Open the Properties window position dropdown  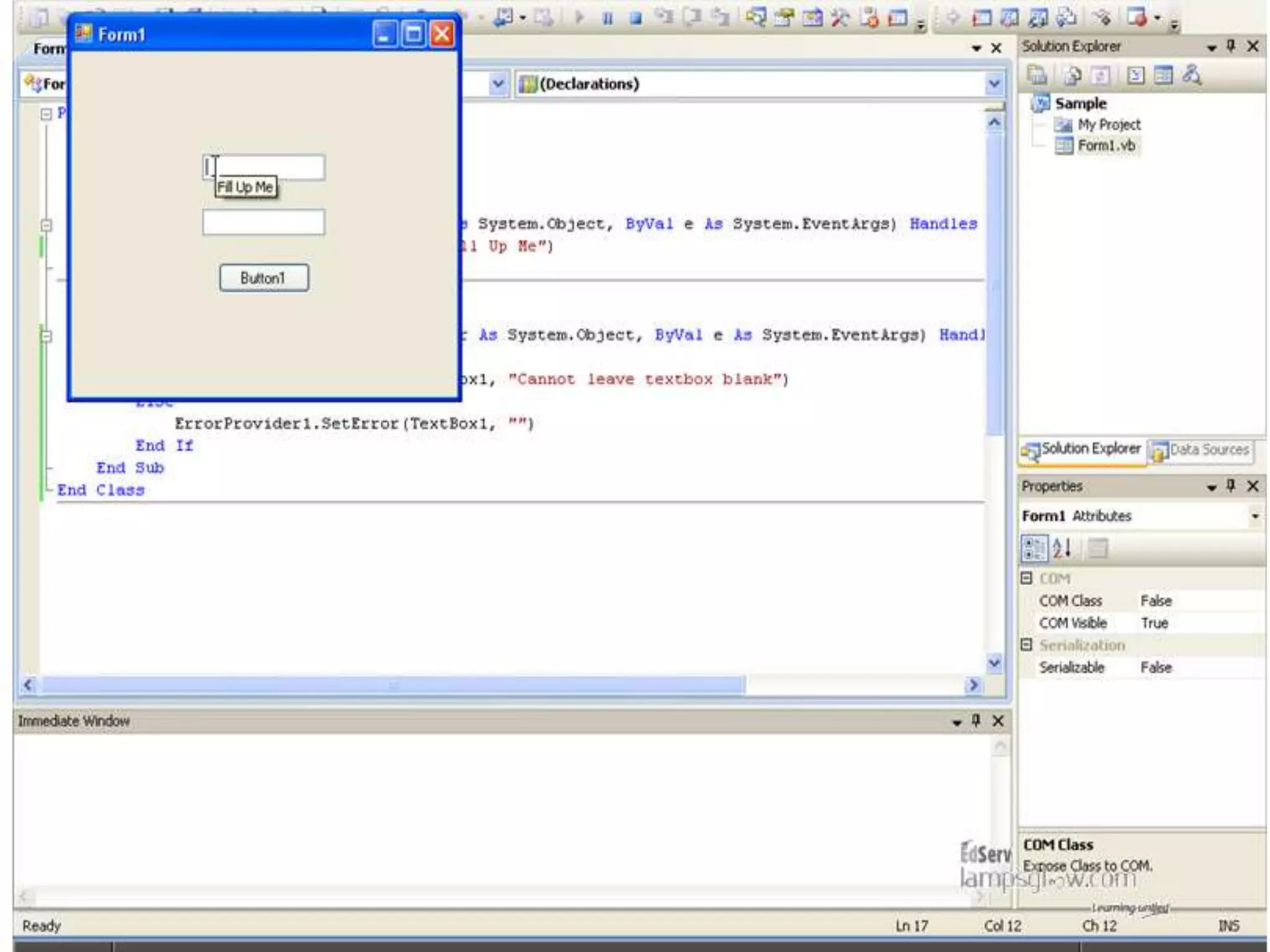tap(1211, 487)
